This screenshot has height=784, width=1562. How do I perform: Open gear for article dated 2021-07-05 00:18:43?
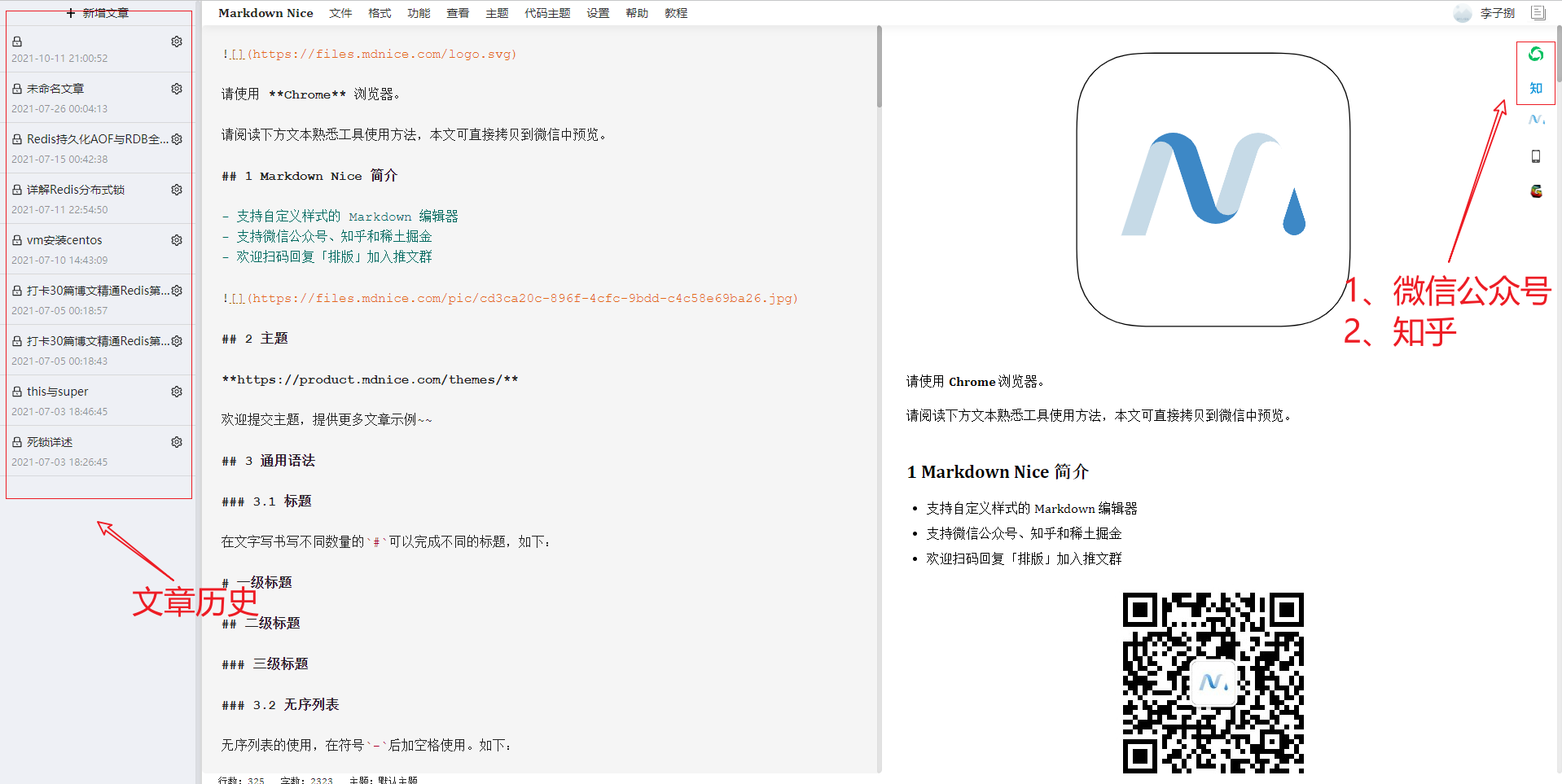point(177,341)
